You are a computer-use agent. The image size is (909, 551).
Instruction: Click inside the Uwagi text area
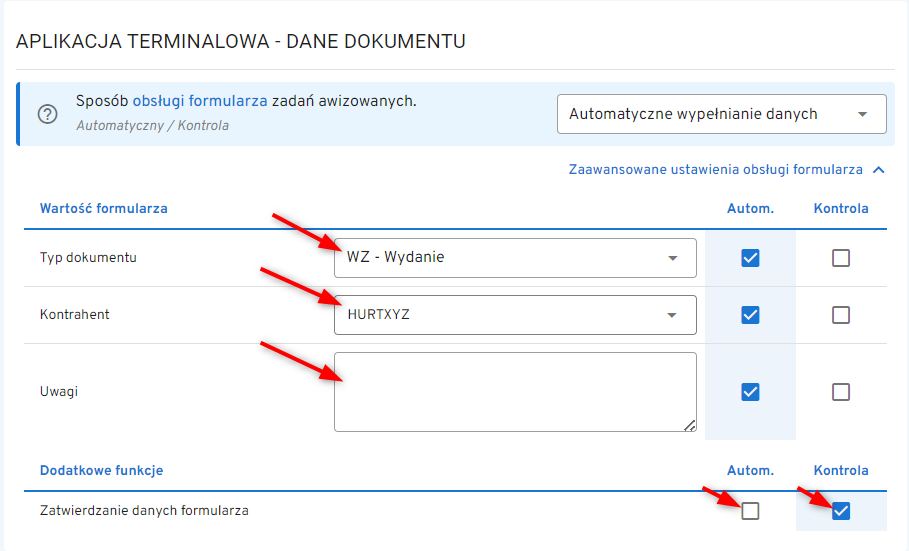[x=510, y=391]
